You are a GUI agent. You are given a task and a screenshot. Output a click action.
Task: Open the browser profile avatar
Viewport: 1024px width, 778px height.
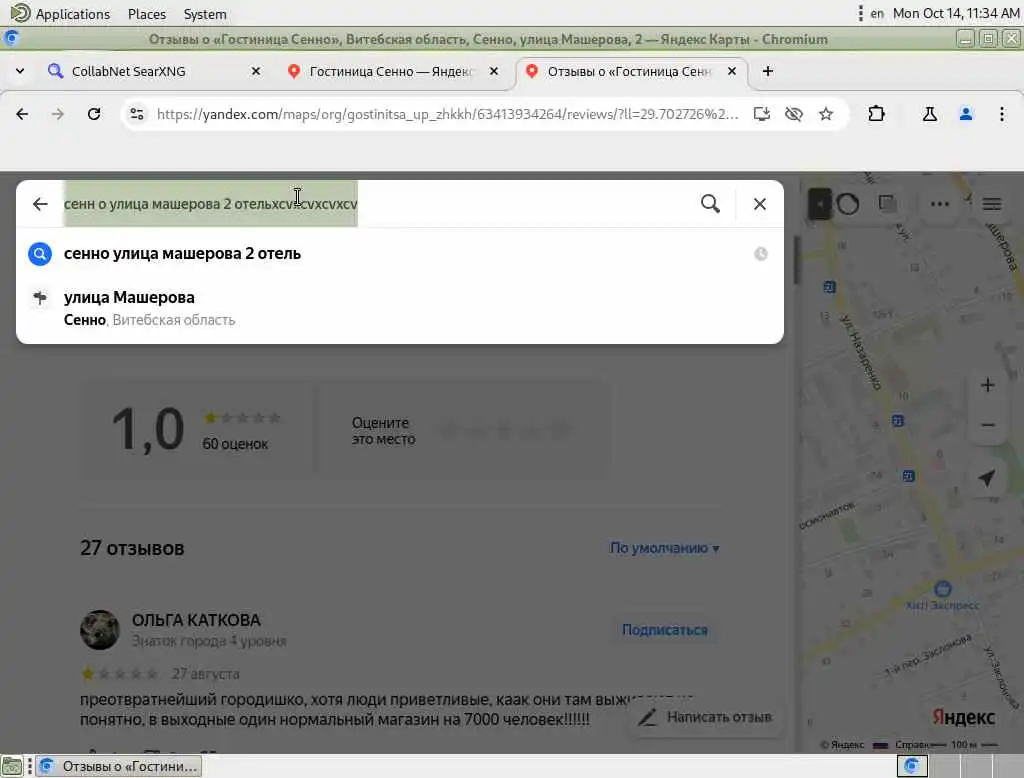[966, 114]
